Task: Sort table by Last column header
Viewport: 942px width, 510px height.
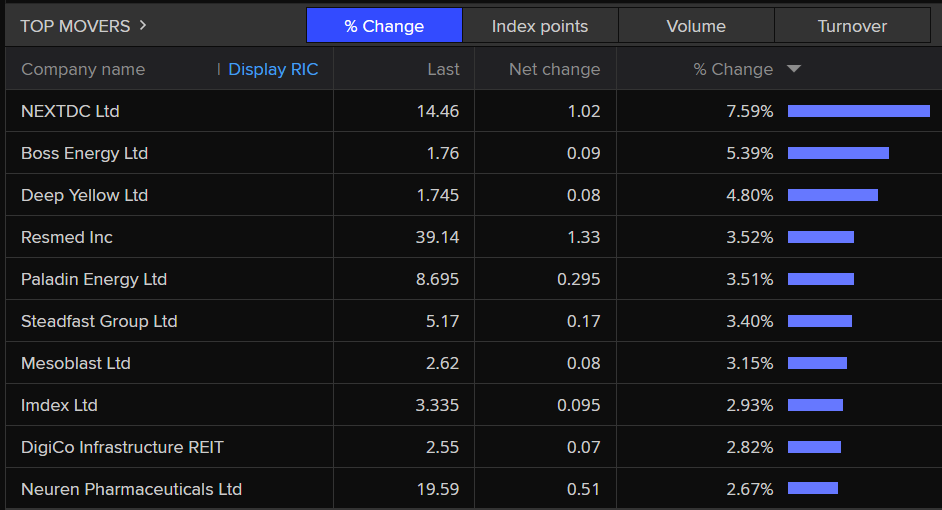Action: (x=443, y=69)
